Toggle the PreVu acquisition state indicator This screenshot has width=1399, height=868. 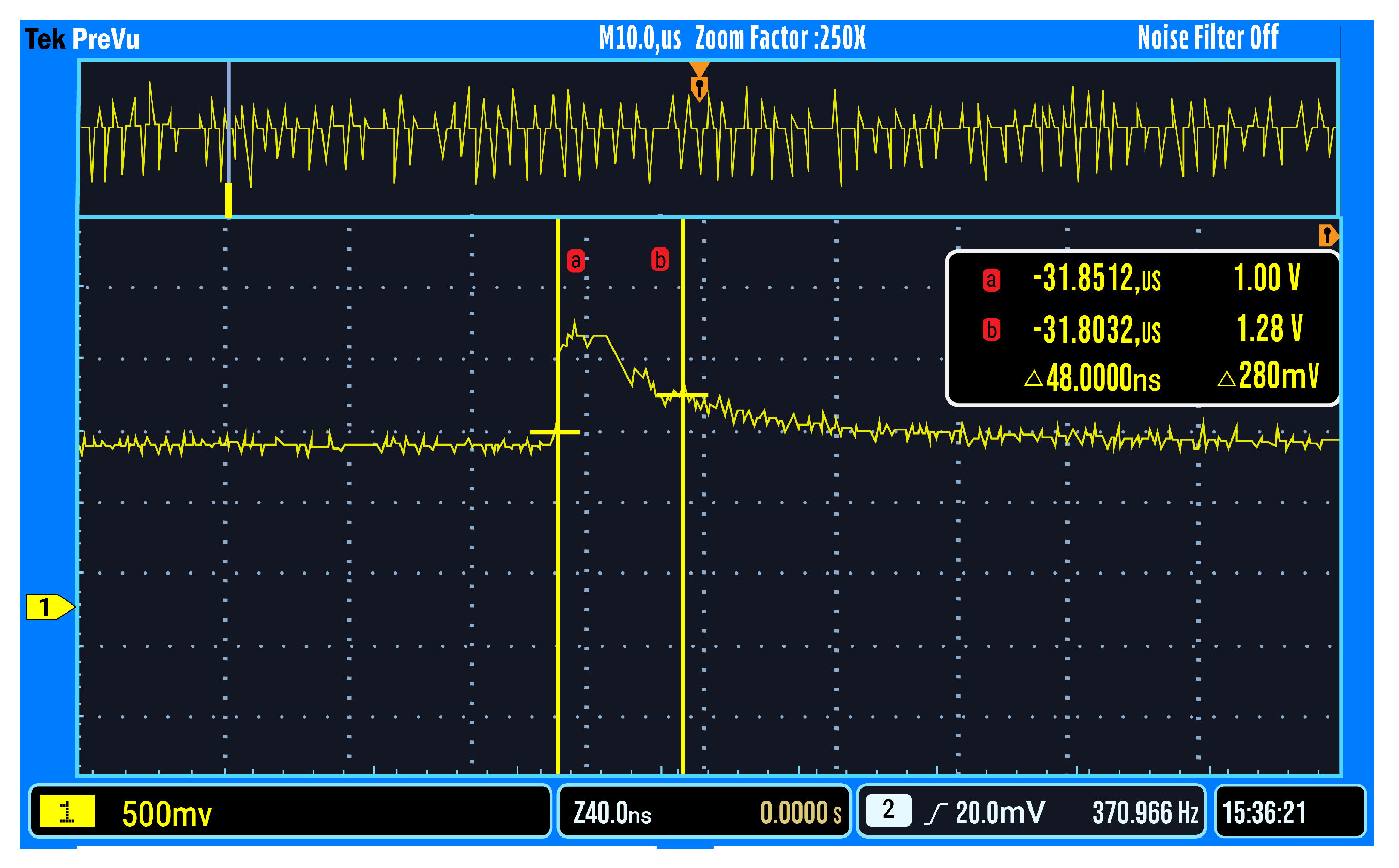pyautogui.click(x=106, y=38)
